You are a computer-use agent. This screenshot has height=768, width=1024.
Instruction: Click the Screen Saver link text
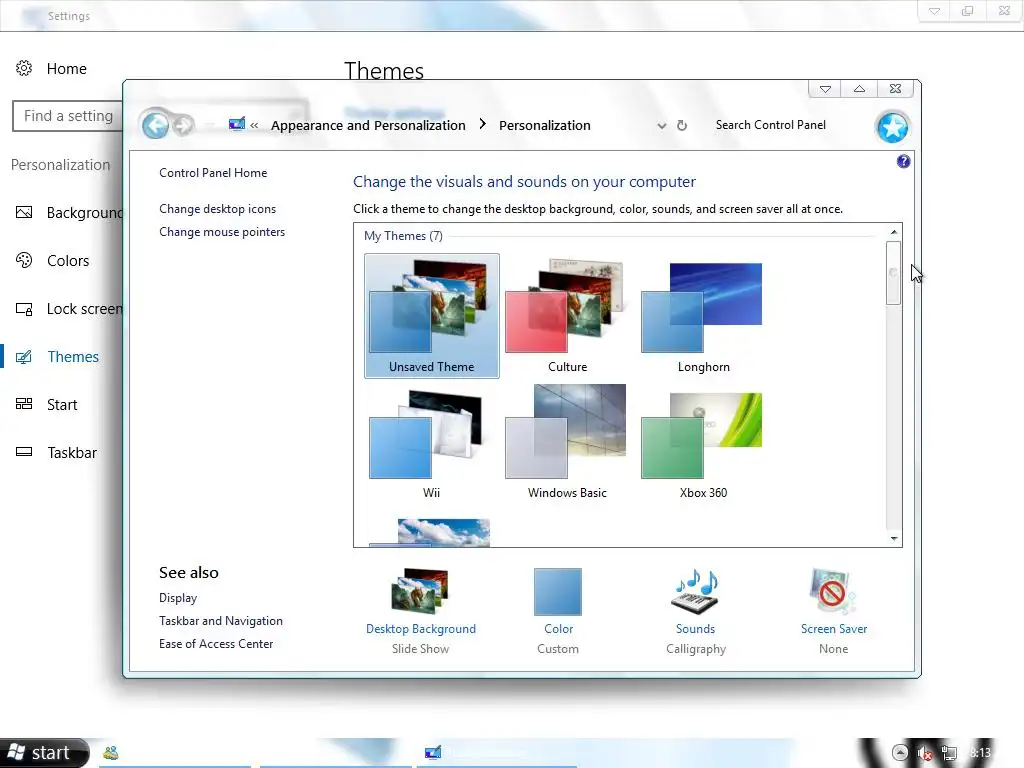pyautogui.click(x=834, y=629)
